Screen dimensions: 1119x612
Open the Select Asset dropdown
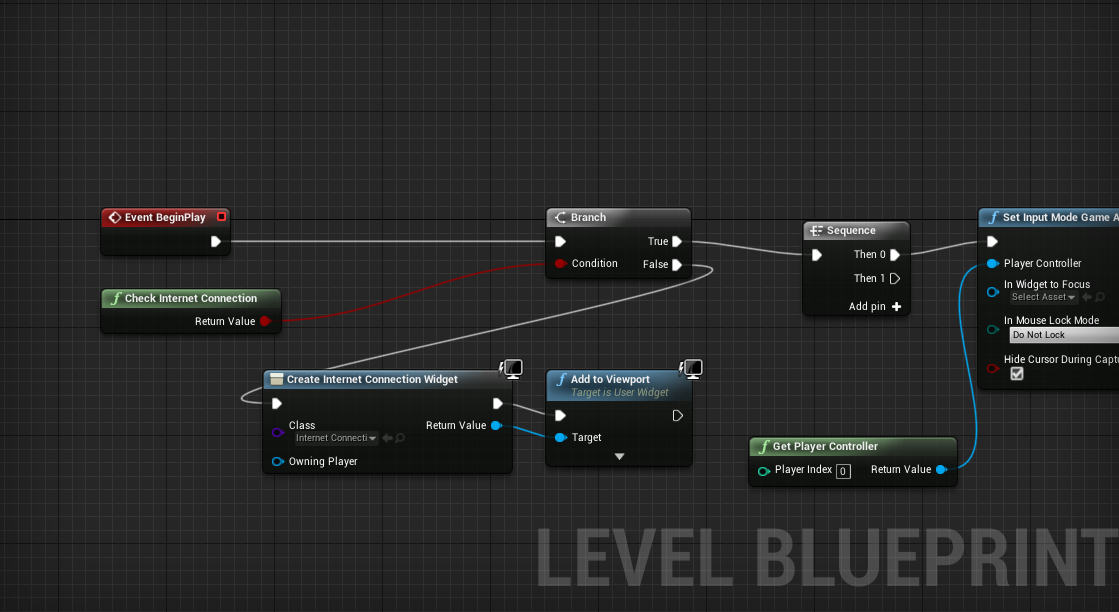[1043, 297]
